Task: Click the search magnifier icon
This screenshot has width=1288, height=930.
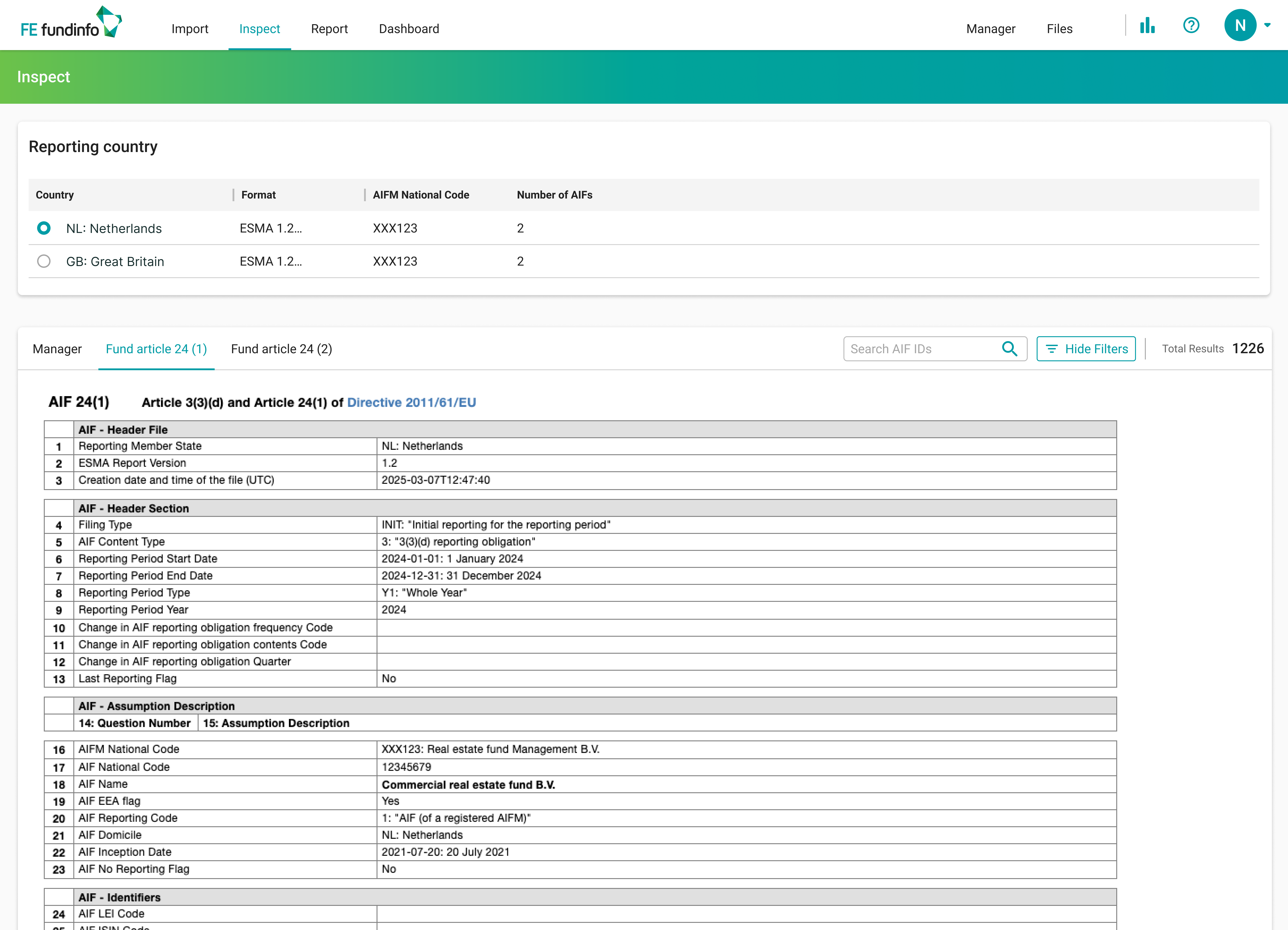Action: [1009, 349]
